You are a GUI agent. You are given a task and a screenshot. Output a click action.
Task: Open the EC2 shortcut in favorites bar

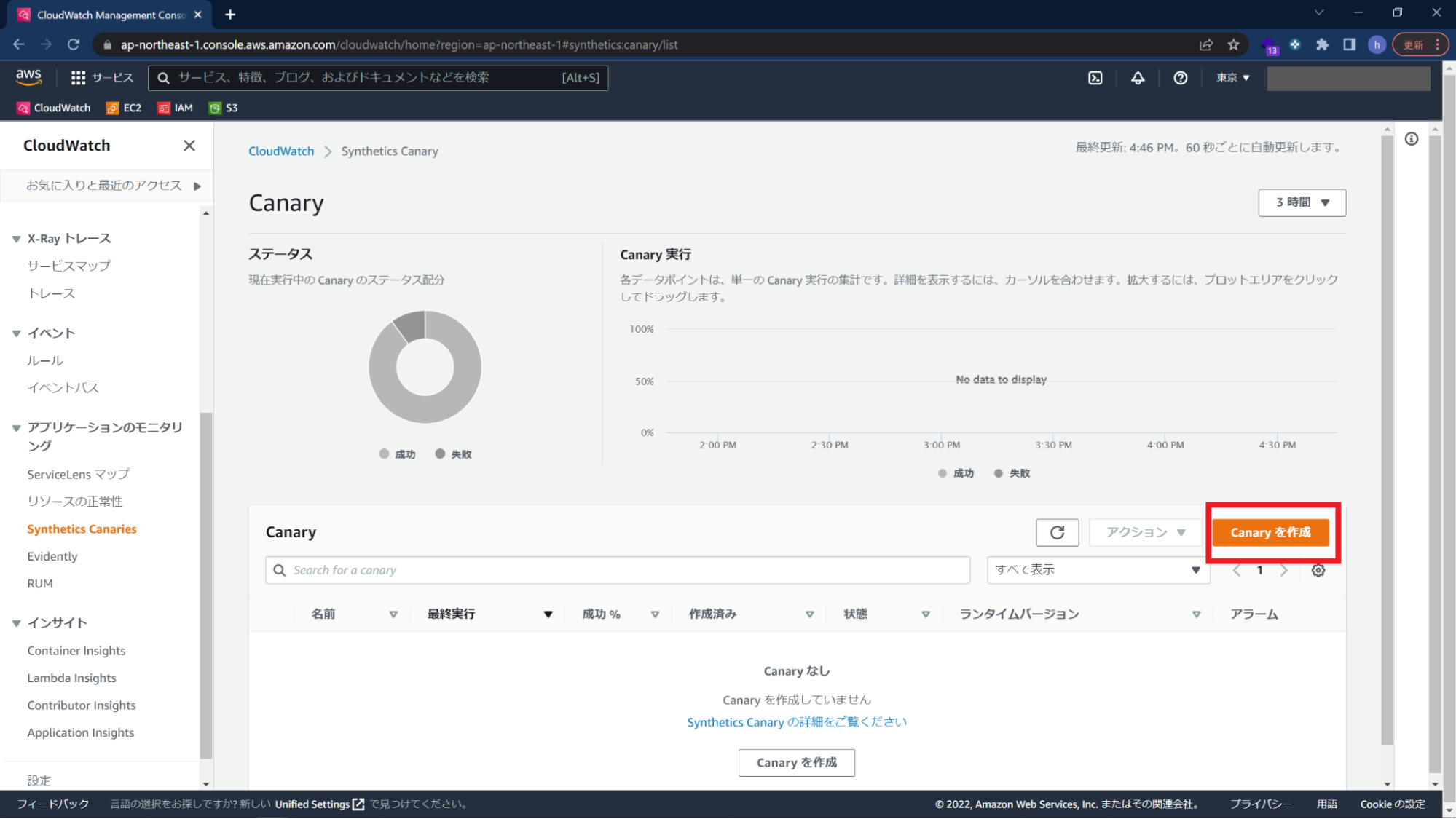tap(124, 108)
